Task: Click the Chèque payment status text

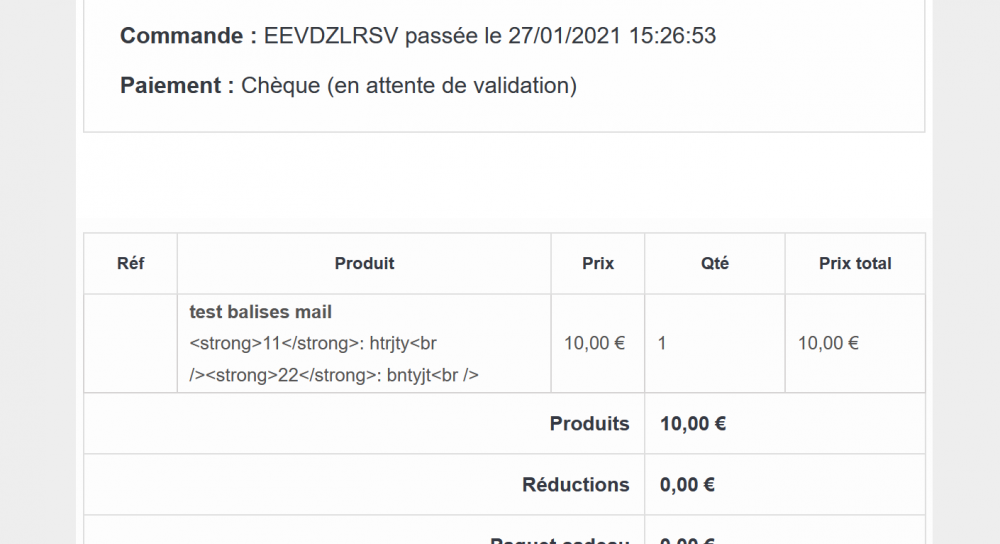Action: click(409, 85)
